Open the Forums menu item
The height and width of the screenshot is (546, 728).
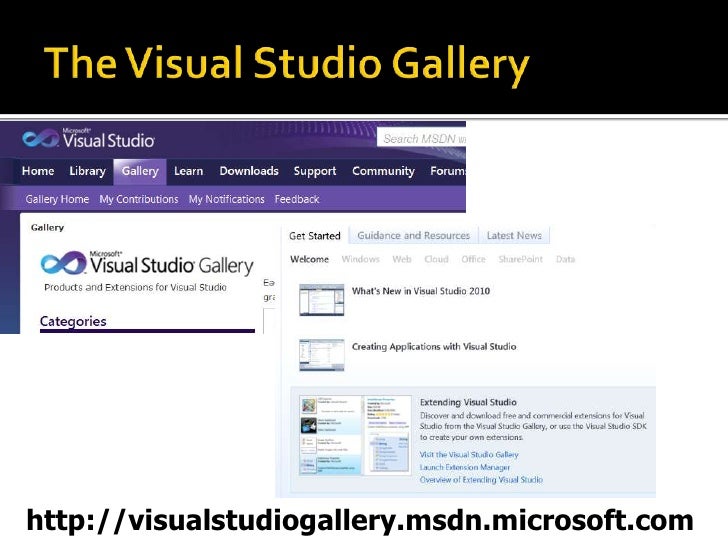pyautogui.click(x=448, y=171)
